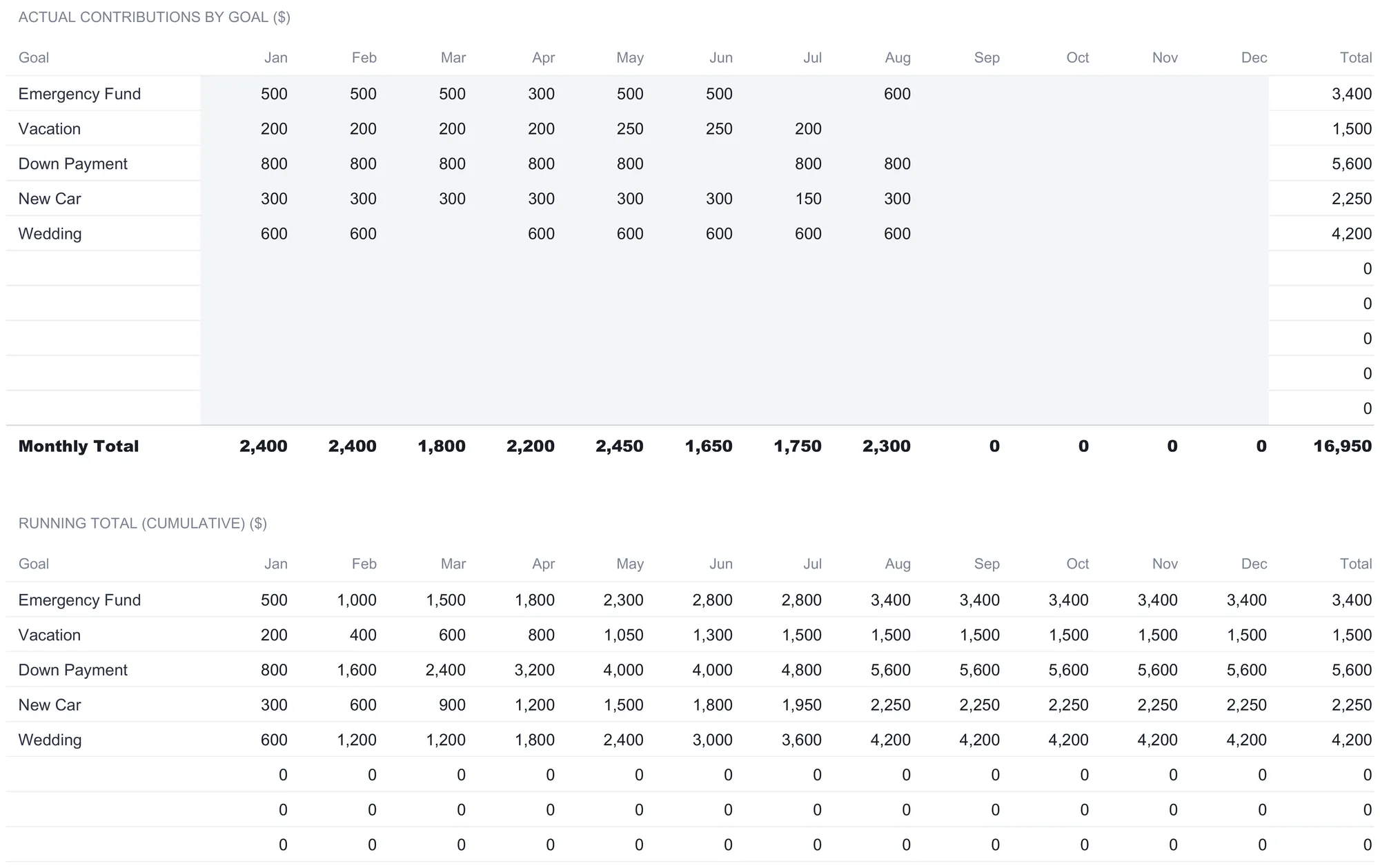
Task: Select Vacation goal cell in Actual Contributions table
Action: [50, 129]
